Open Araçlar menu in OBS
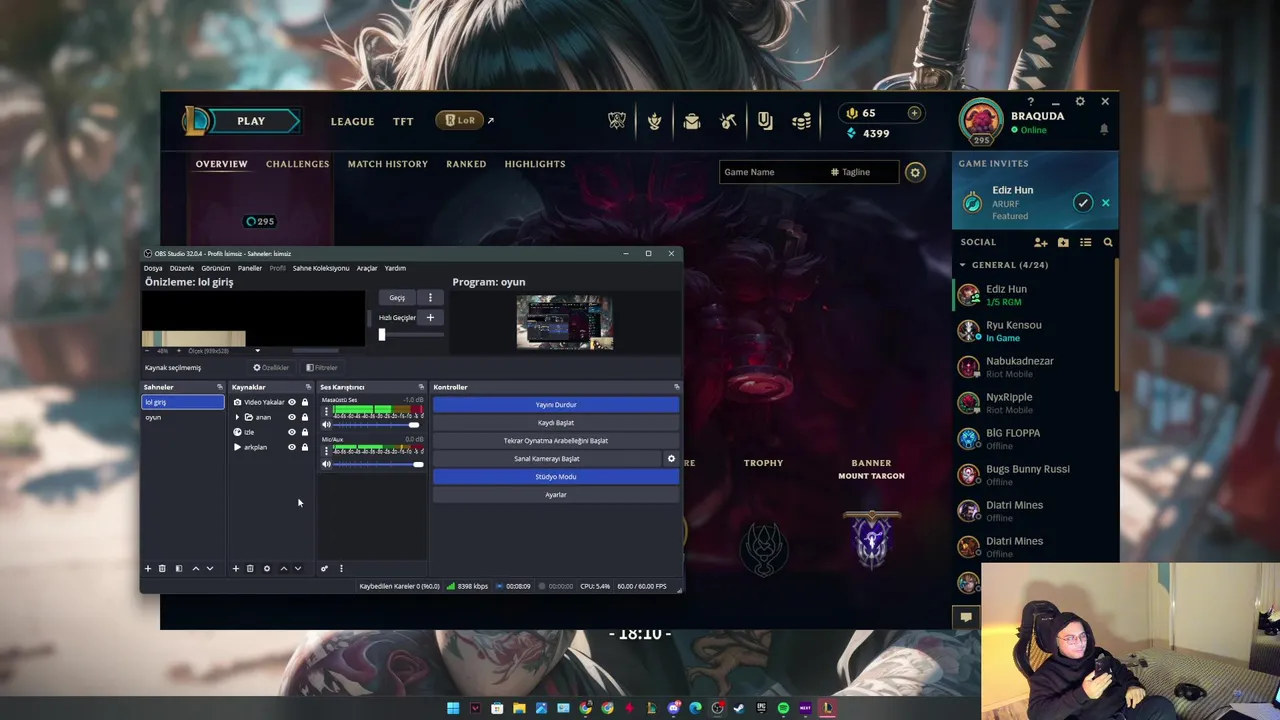Screen dimensions: 1280x720 point(367,268)
